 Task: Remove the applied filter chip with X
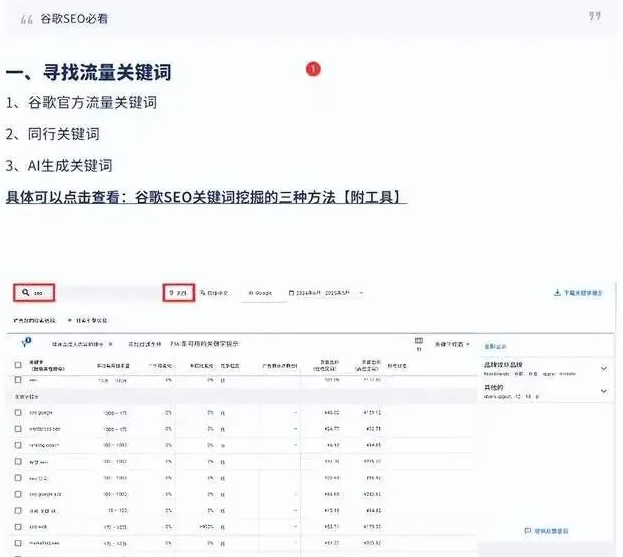[x=110, y=343]
